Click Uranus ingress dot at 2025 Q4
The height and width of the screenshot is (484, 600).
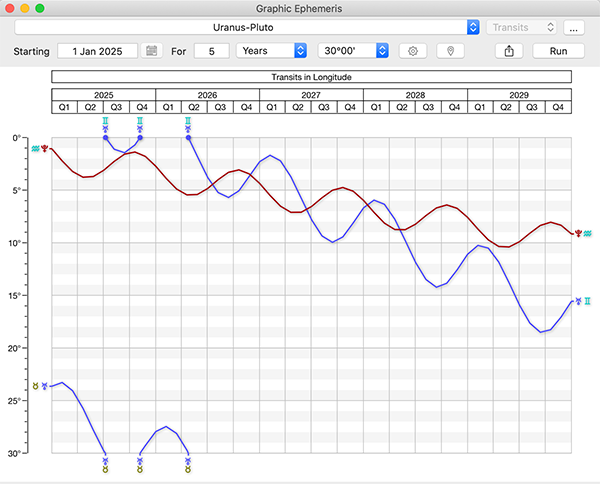pos(140,138)
